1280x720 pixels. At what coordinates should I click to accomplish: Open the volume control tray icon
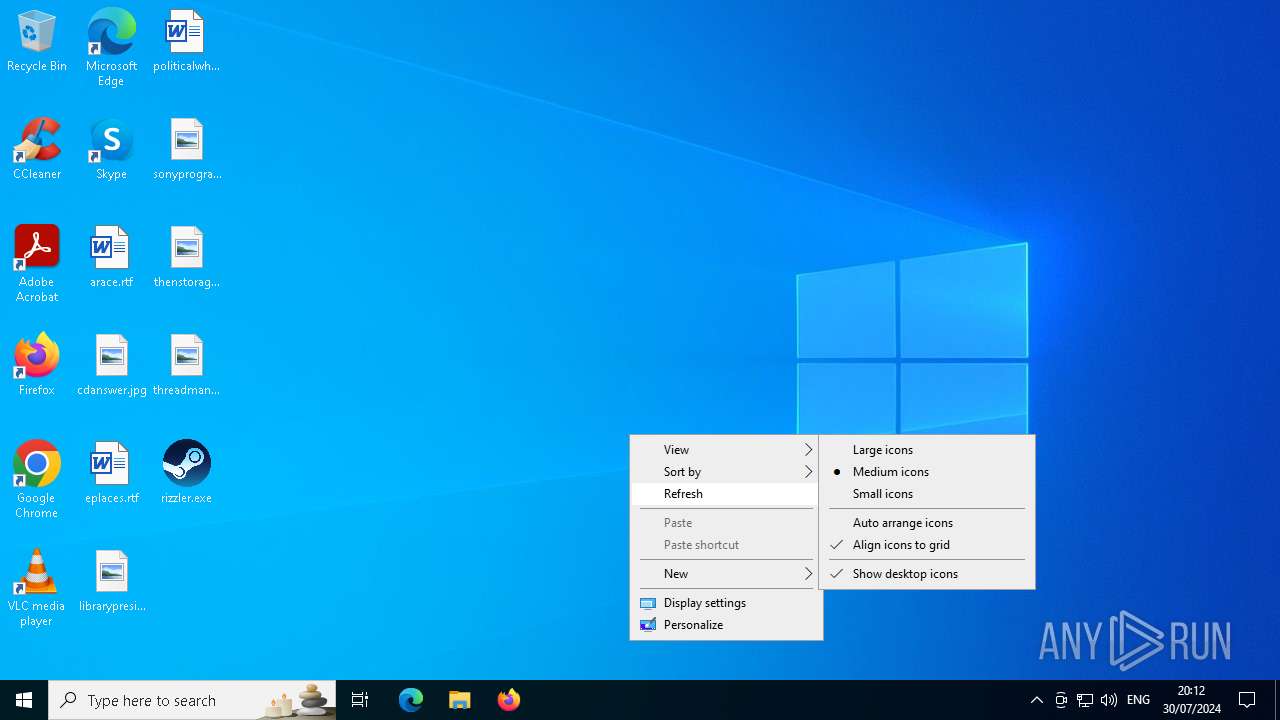point(1109,700)
